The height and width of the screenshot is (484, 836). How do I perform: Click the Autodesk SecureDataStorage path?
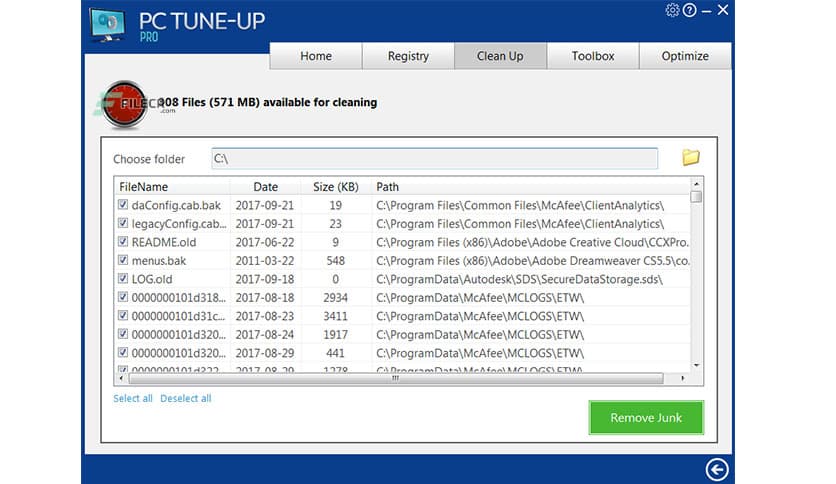pos(519,279)
